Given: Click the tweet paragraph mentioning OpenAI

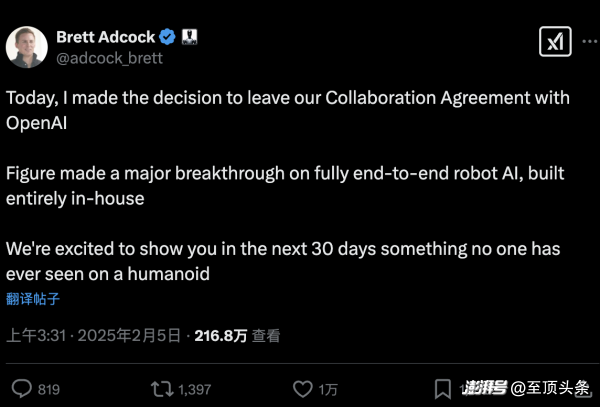Looking at the screenshot, I should [287, 110].
